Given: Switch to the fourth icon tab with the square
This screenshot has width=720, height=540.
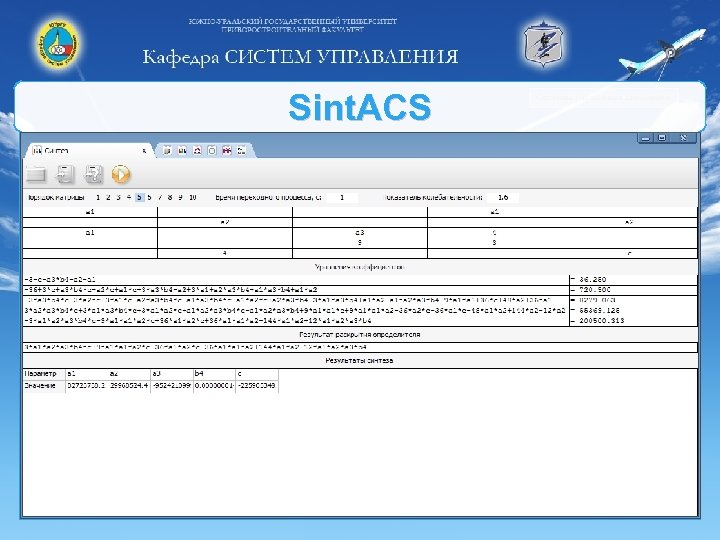Looking at the screenshot, I should click(x=212, y=151).
